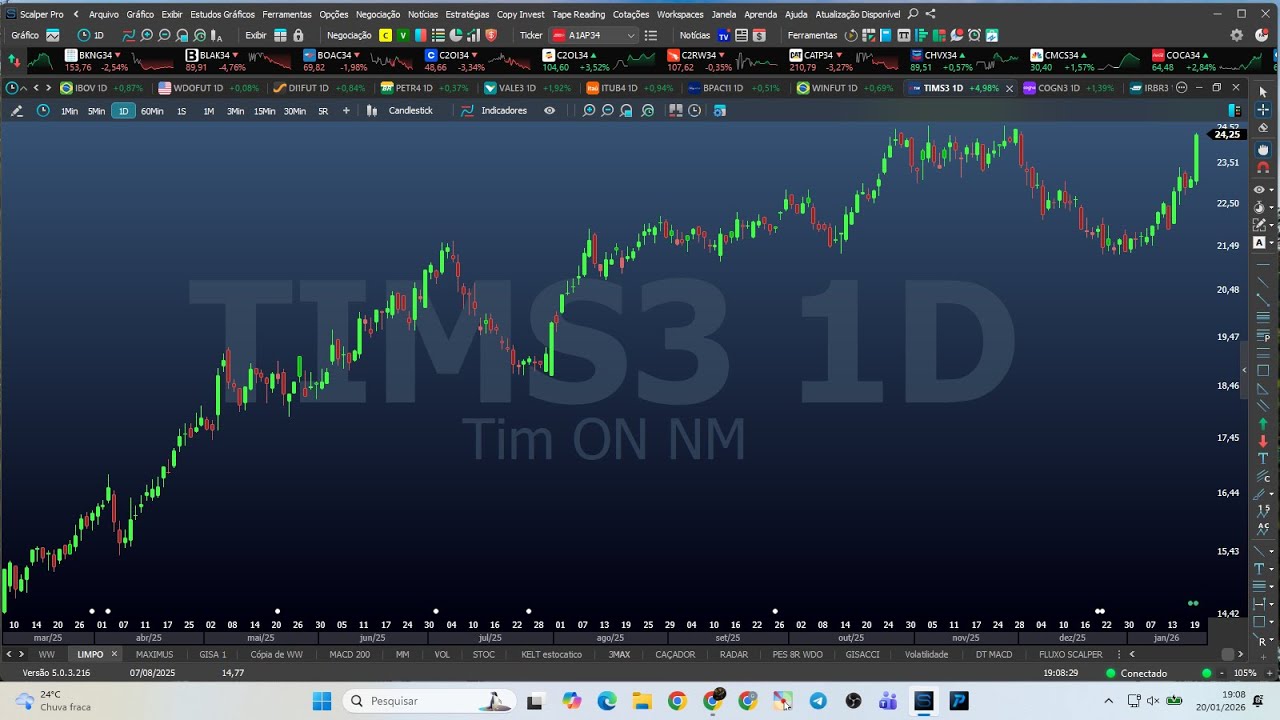Image resolution: width=1280 pixels, height=720 pixels.
Task: Open the Arquivo menu
Action: [x=103, y=14]
